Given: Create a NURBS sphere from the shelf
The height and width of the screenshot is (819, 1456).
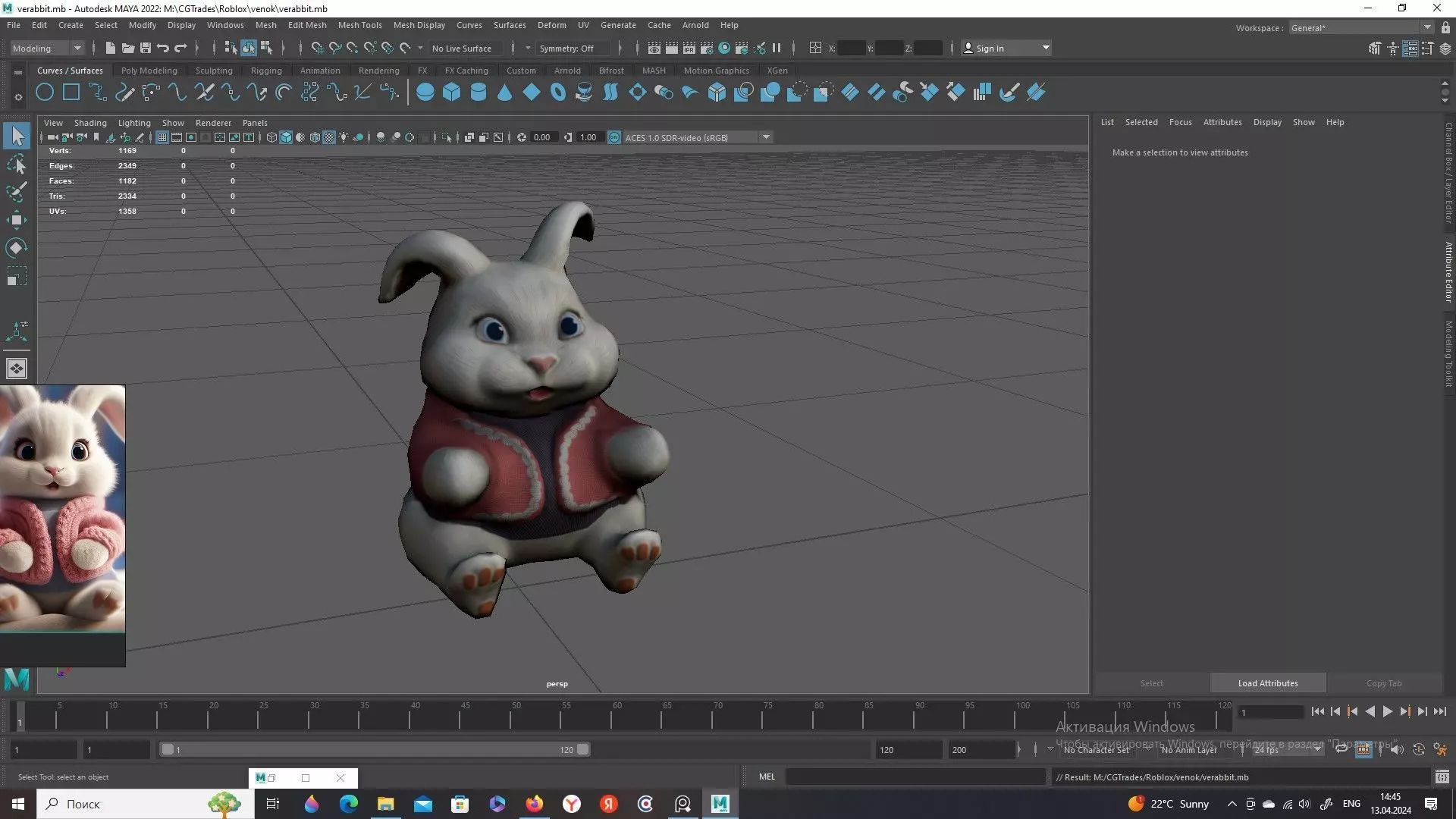Looking at the screenshot, I should click(425, 93).
